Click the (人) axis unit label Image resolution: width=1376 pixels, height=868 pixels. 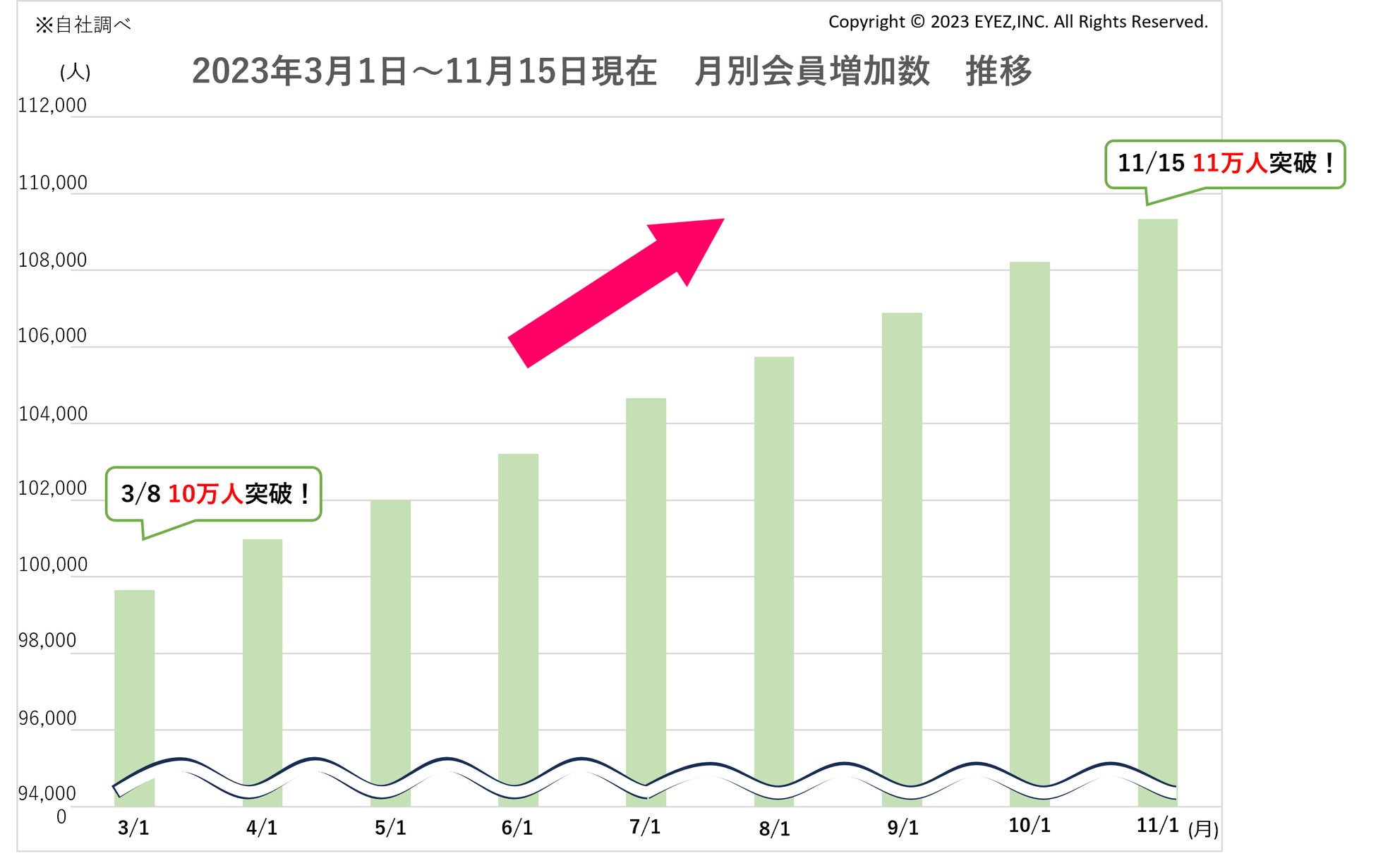click(x=75, y=72)
